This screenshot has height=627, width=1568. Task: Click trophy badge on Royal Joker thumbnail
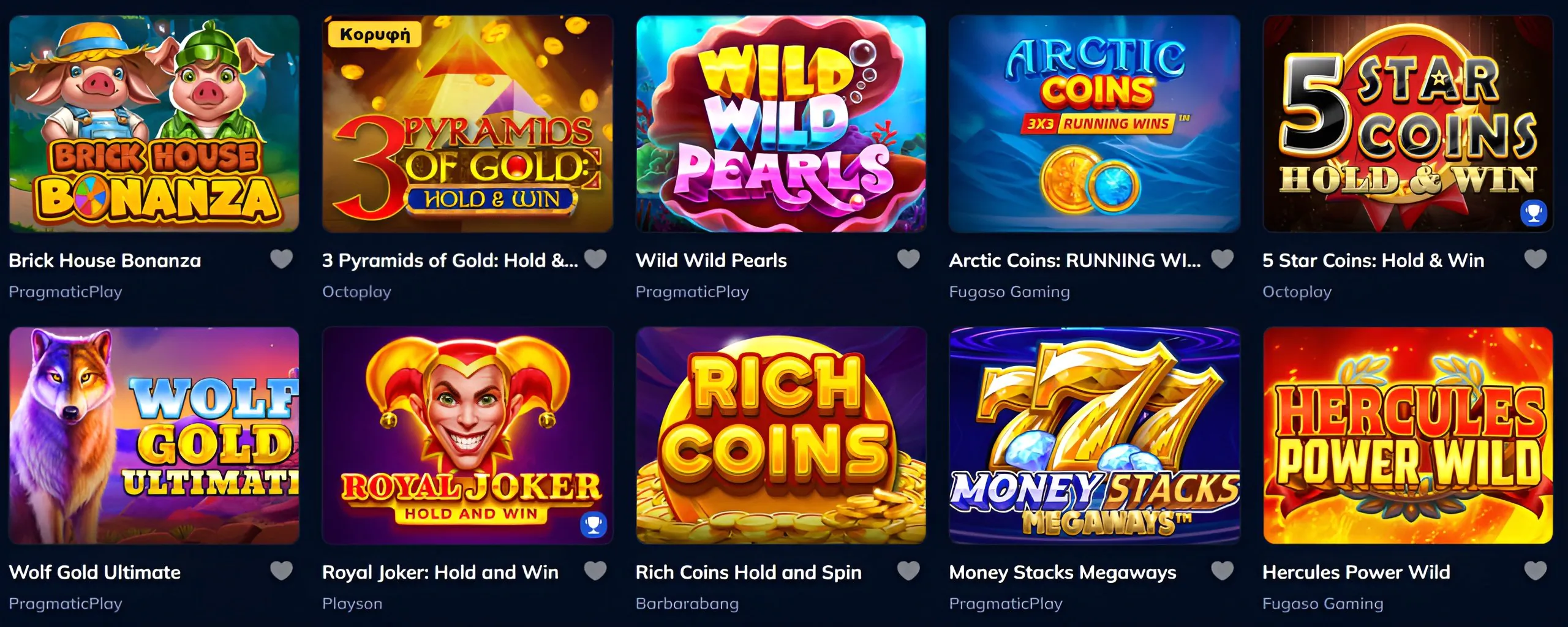[593, 525]
